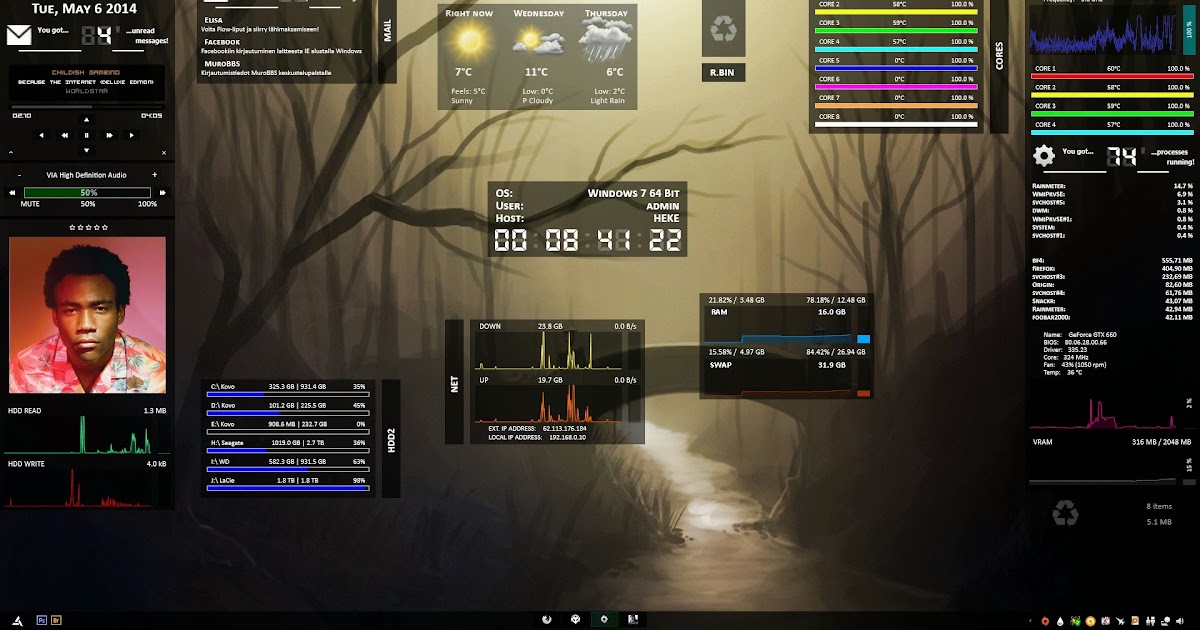Screen dimensions: 1200x630
Task: Click the E:\ Kovo drive row
Action: pyautogui.click(x=288, y=426)
